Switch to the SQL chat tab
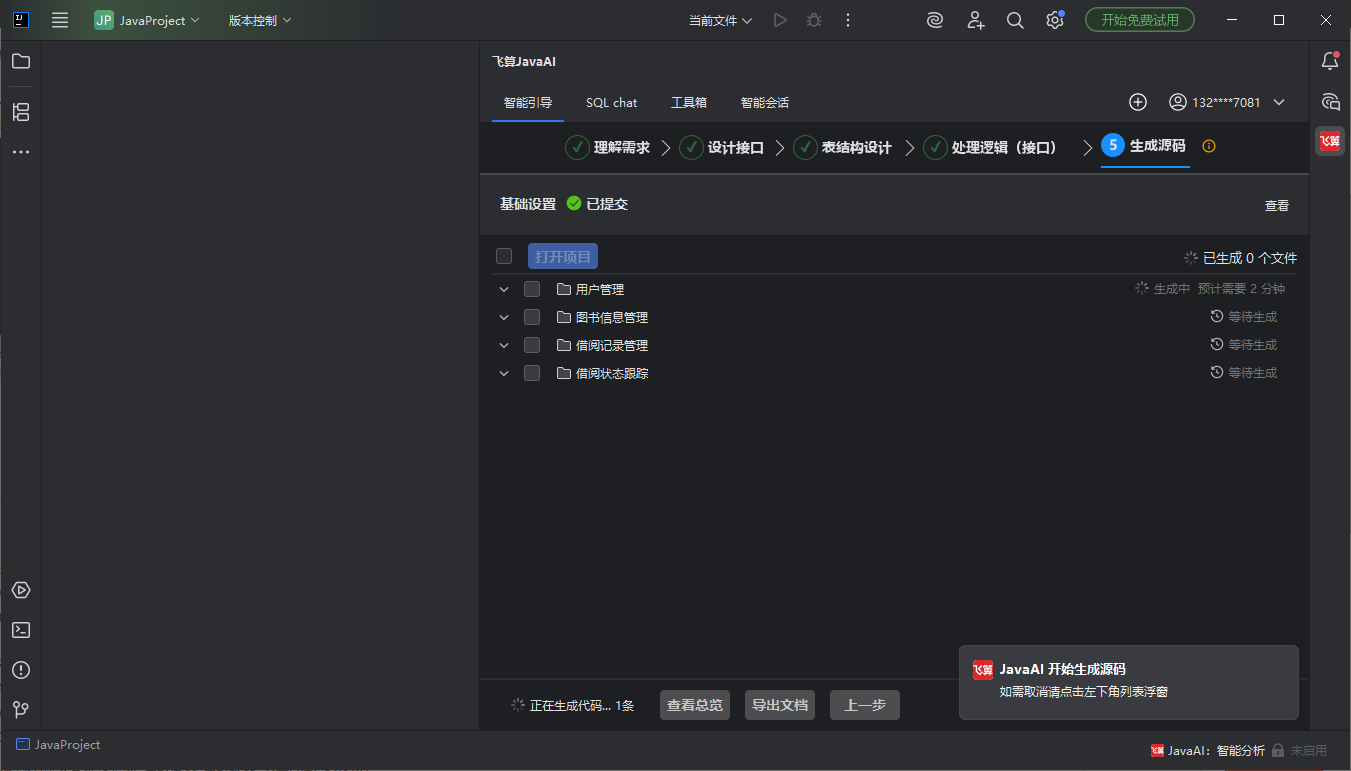The width and height of the screenshot is (1351, 771). tap(611, 102)
